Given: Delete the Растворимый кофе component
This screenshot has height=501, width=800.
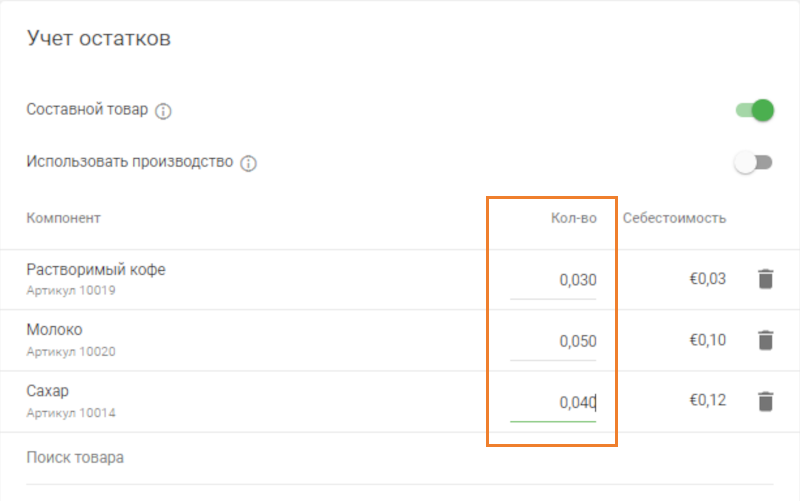Looking at the screenshot, I should click(765, 279).
